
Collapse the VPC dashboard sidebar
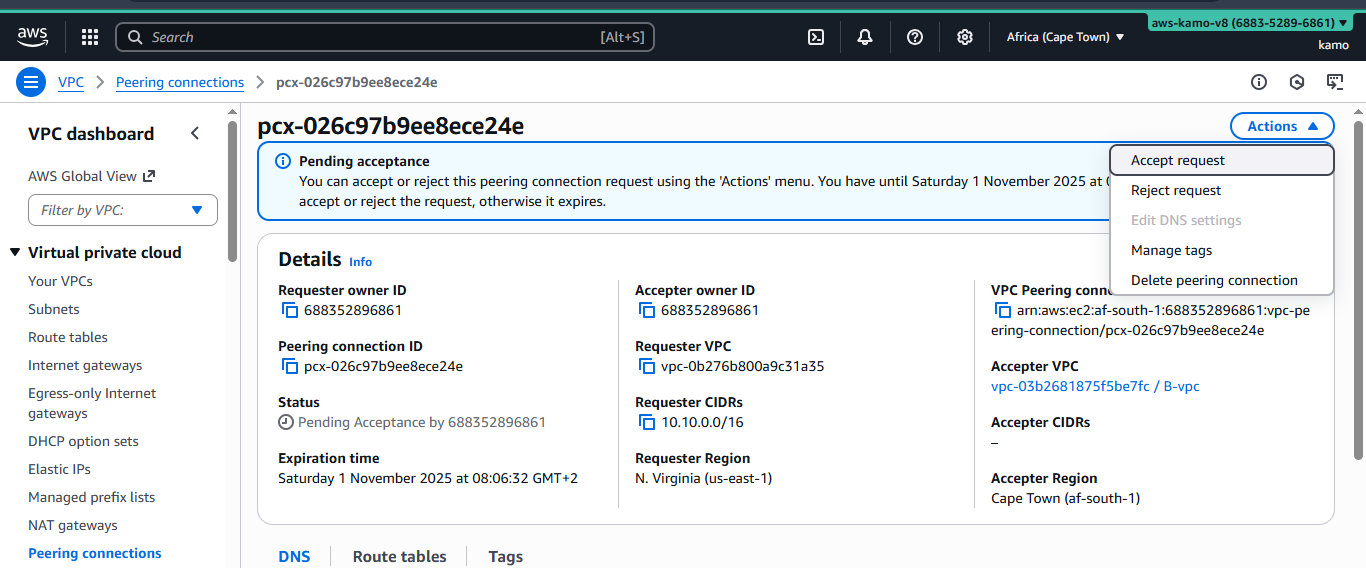click(195, 134)
